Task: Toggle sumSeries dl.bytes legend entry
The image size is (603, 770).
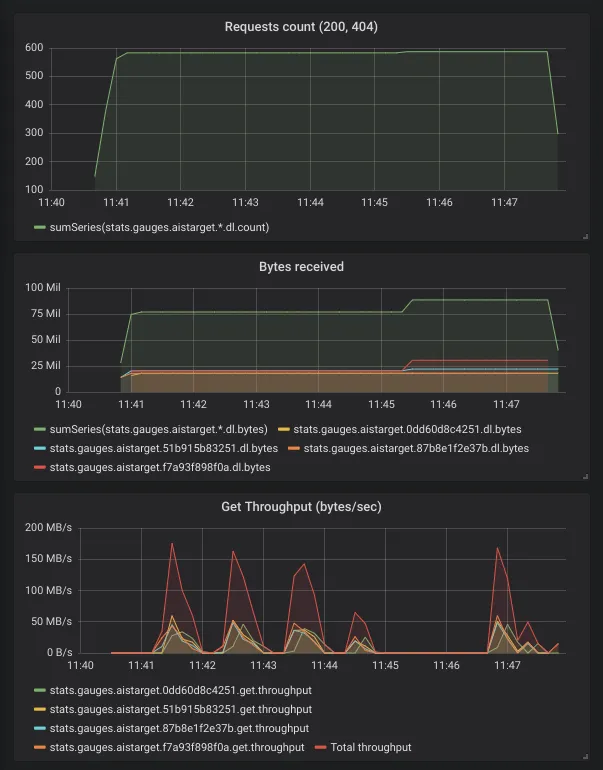Action: click(x=159, y=429)
